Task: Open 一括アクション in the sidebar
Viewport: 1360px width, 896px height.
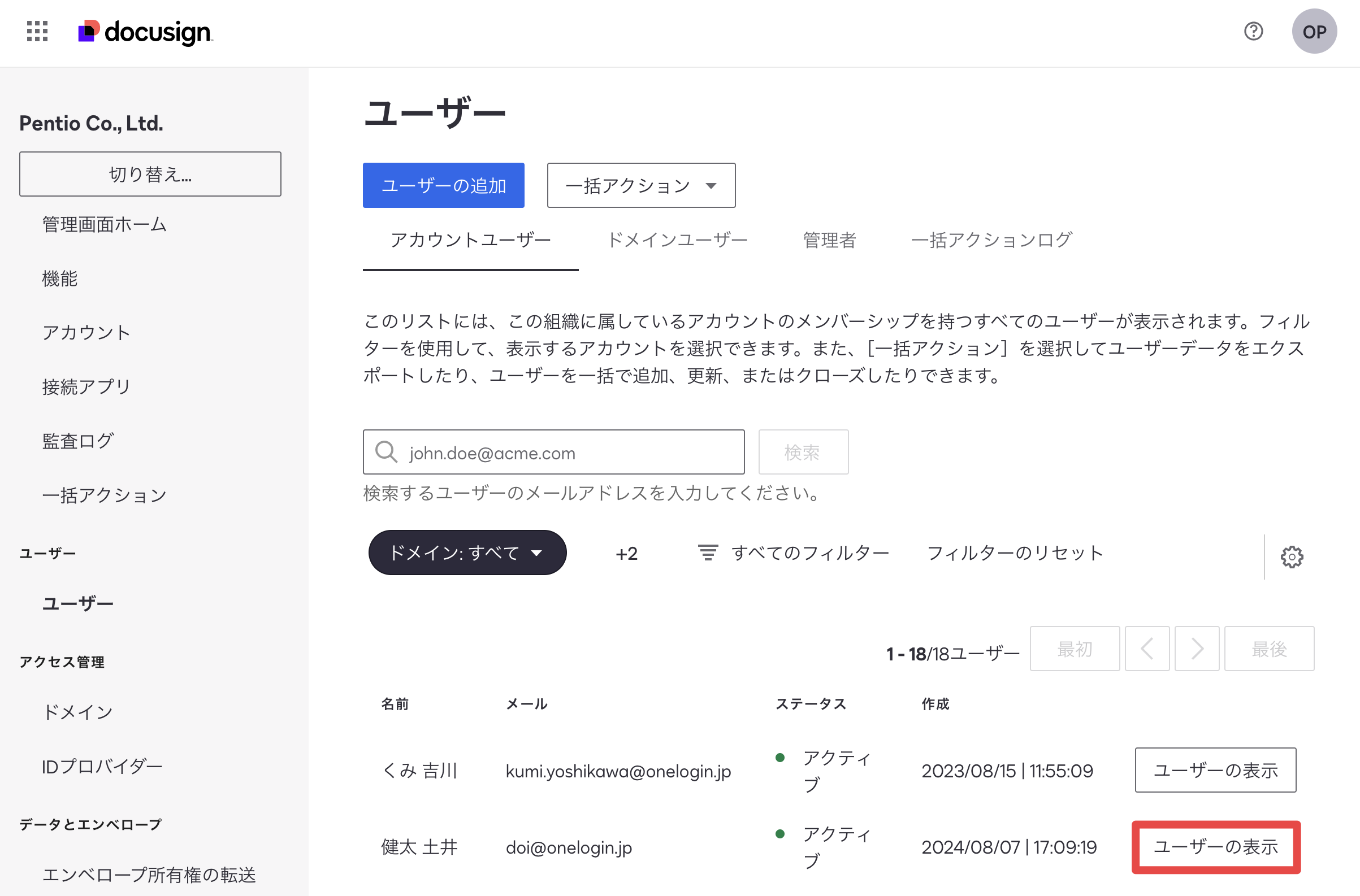Action: [105, 495]
